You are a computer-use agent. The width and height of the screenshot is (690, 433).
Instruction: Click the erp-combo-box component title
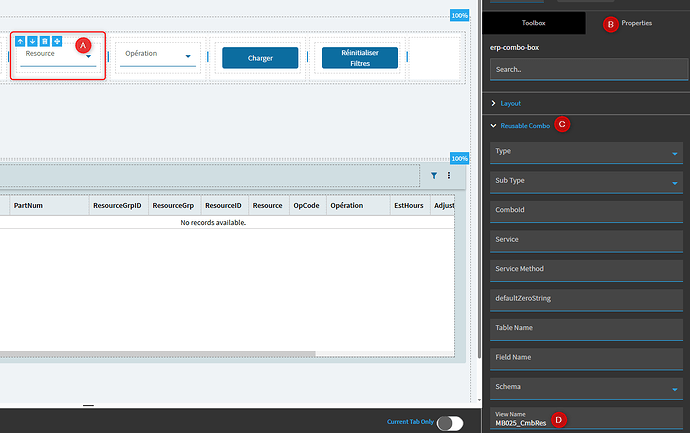click(514, 48)
